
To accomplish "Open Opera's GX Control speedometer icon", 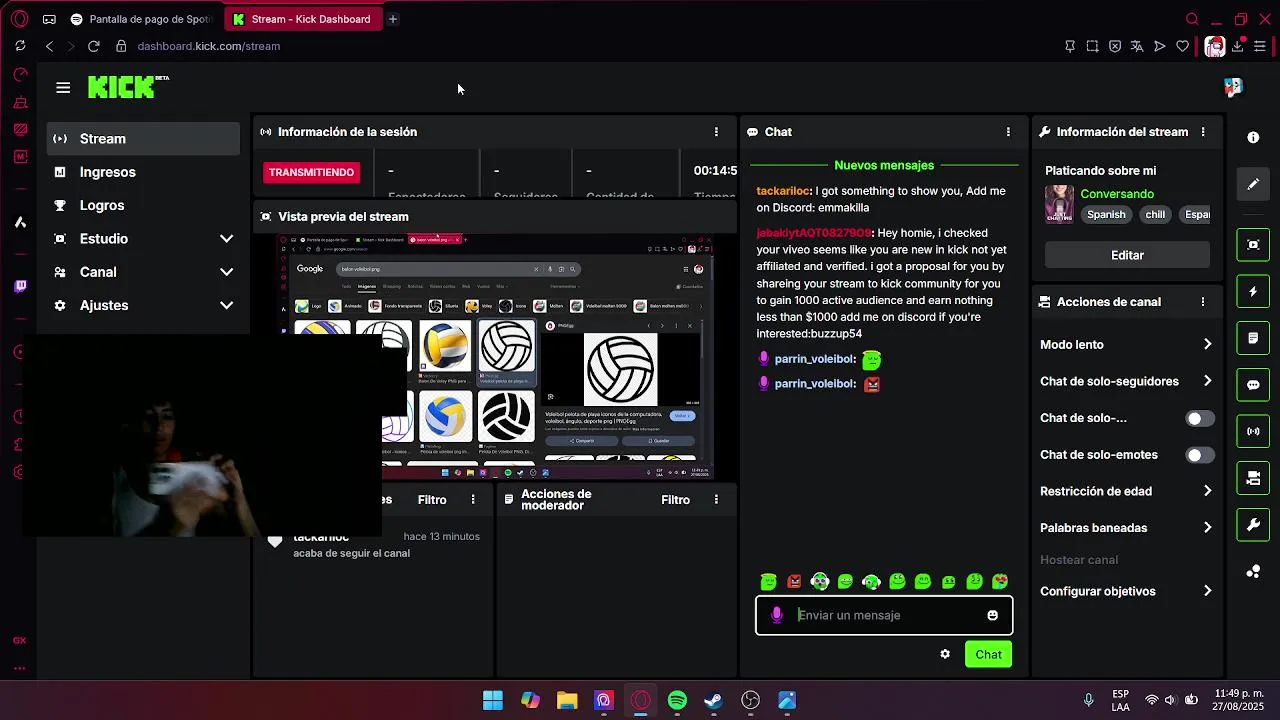I will pos(20,74).
